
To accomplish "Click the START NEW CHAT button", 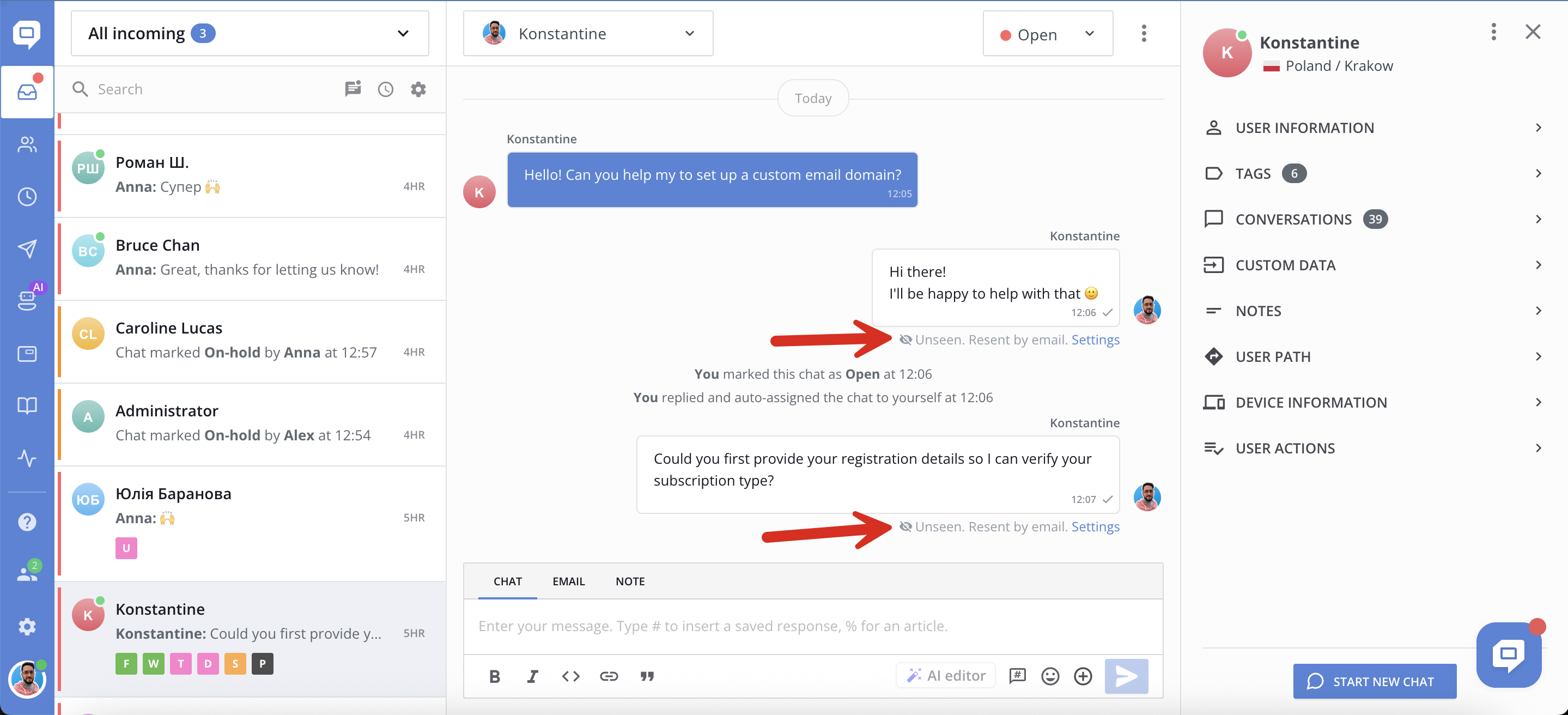I will point(1375,681).
